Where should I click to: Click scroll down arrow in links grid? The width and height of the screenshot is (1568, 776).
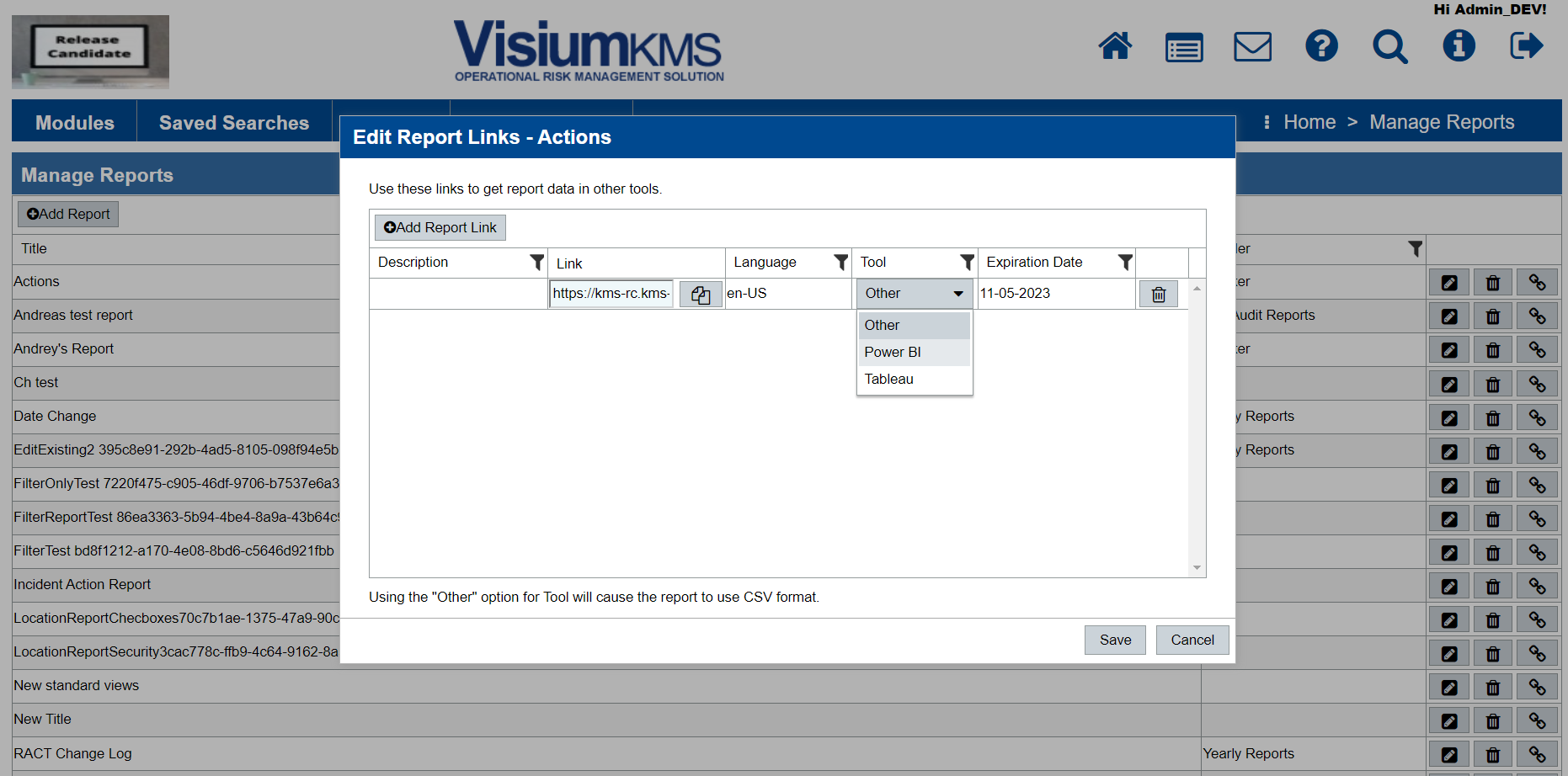(1197, 568)
